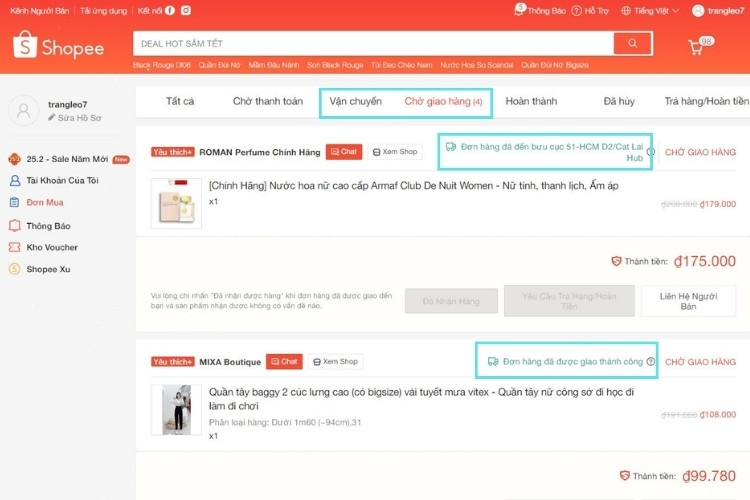Click the DEAL HOT SĂM TẾT search field
The image size is (750, 500).
tap(373, 44)
